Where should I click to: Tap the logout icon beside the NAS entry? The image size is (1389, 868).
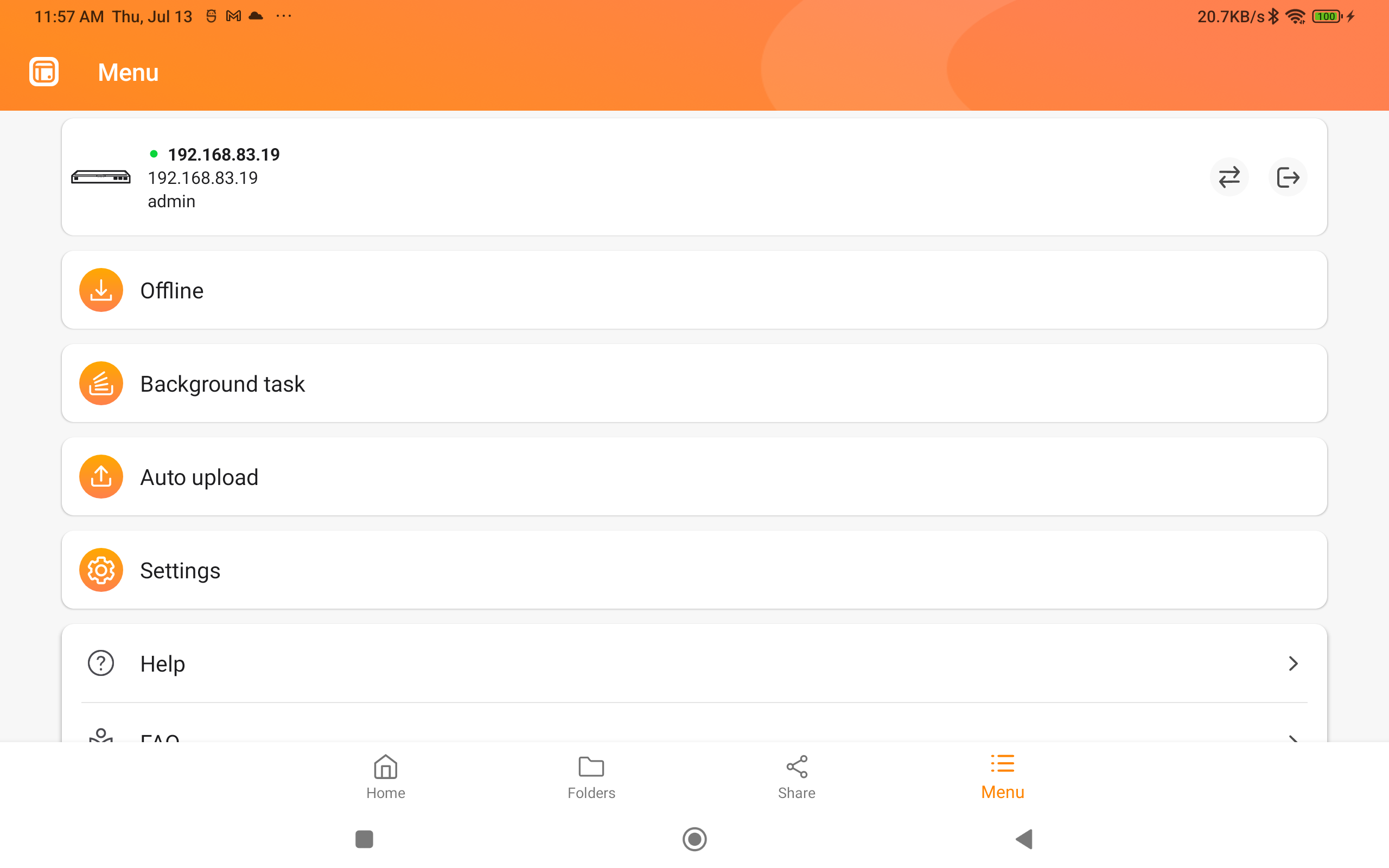tap(1288, 177)
